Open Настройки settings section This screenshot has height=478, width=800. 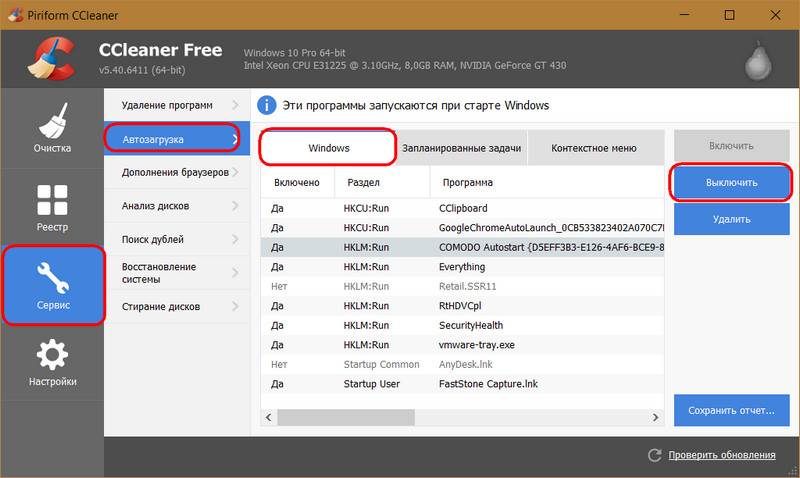(x=52, y=362)
